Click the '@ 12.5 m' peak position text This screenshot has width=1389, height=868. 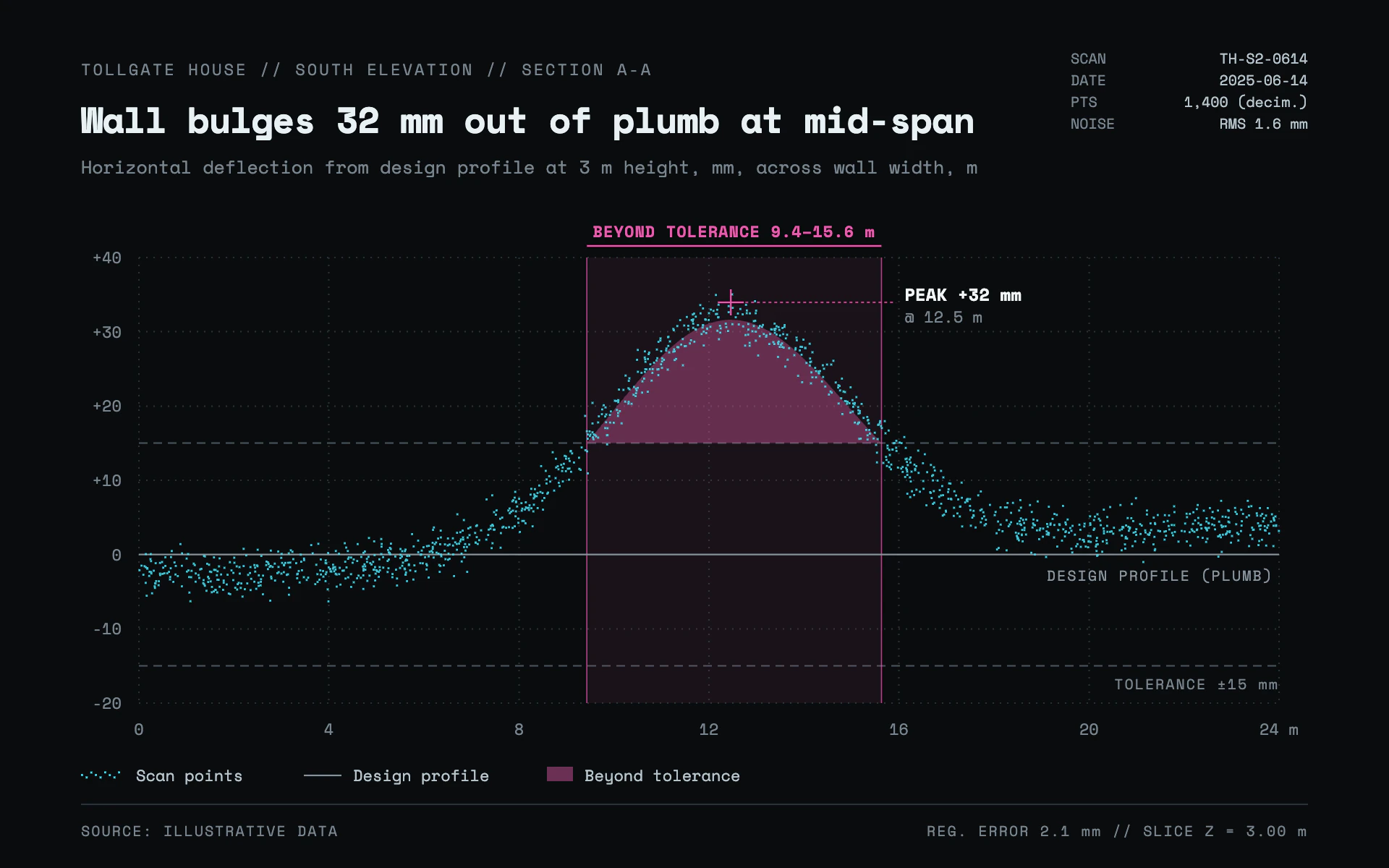coord(943,318)
